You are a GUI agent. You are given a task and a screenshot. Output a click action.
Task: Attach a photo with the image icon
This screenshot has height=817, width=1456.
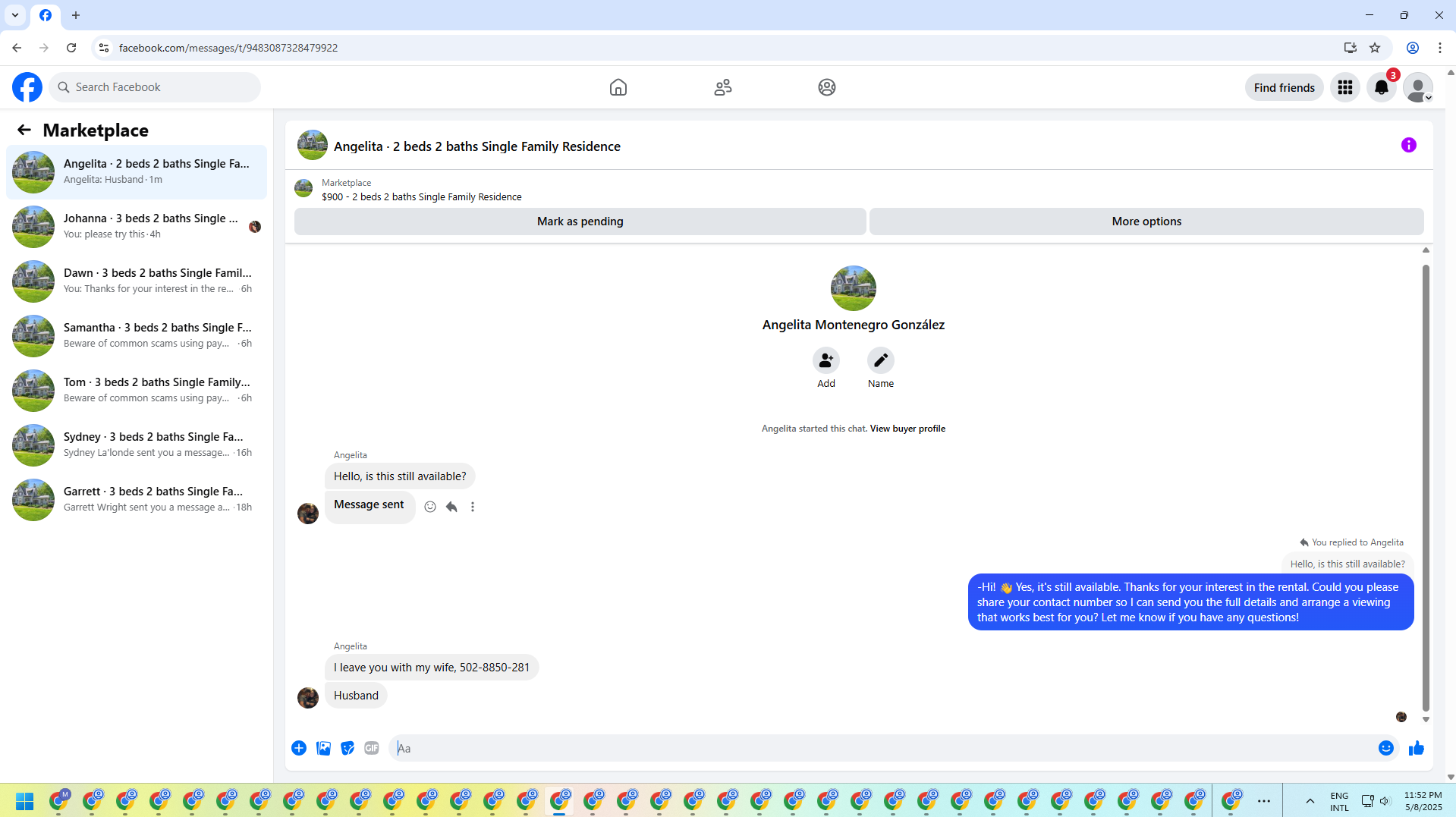click(x=323, y=748)
